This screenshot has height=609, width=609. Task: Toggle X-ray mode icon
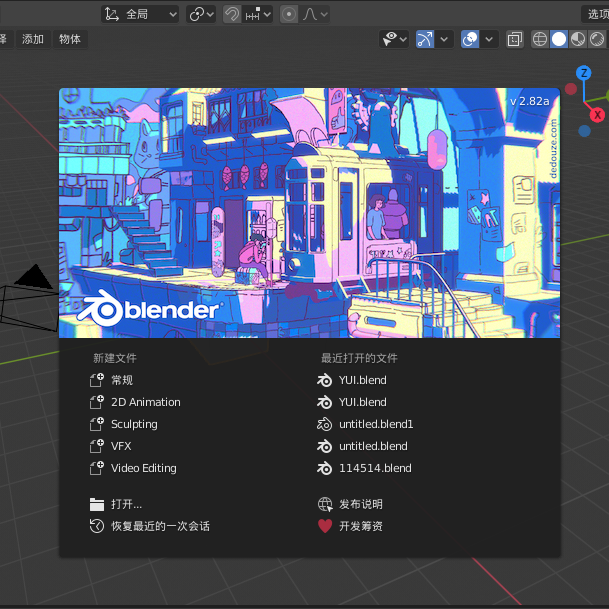(x=515, y=39)
